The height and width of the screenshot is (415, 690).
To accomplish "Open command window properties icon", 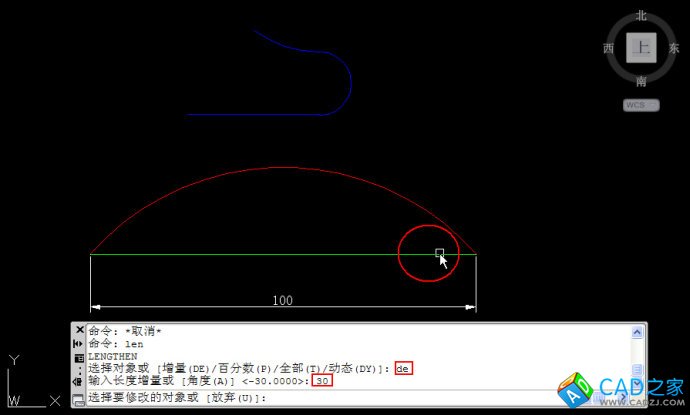I will (x=79, y=356).
